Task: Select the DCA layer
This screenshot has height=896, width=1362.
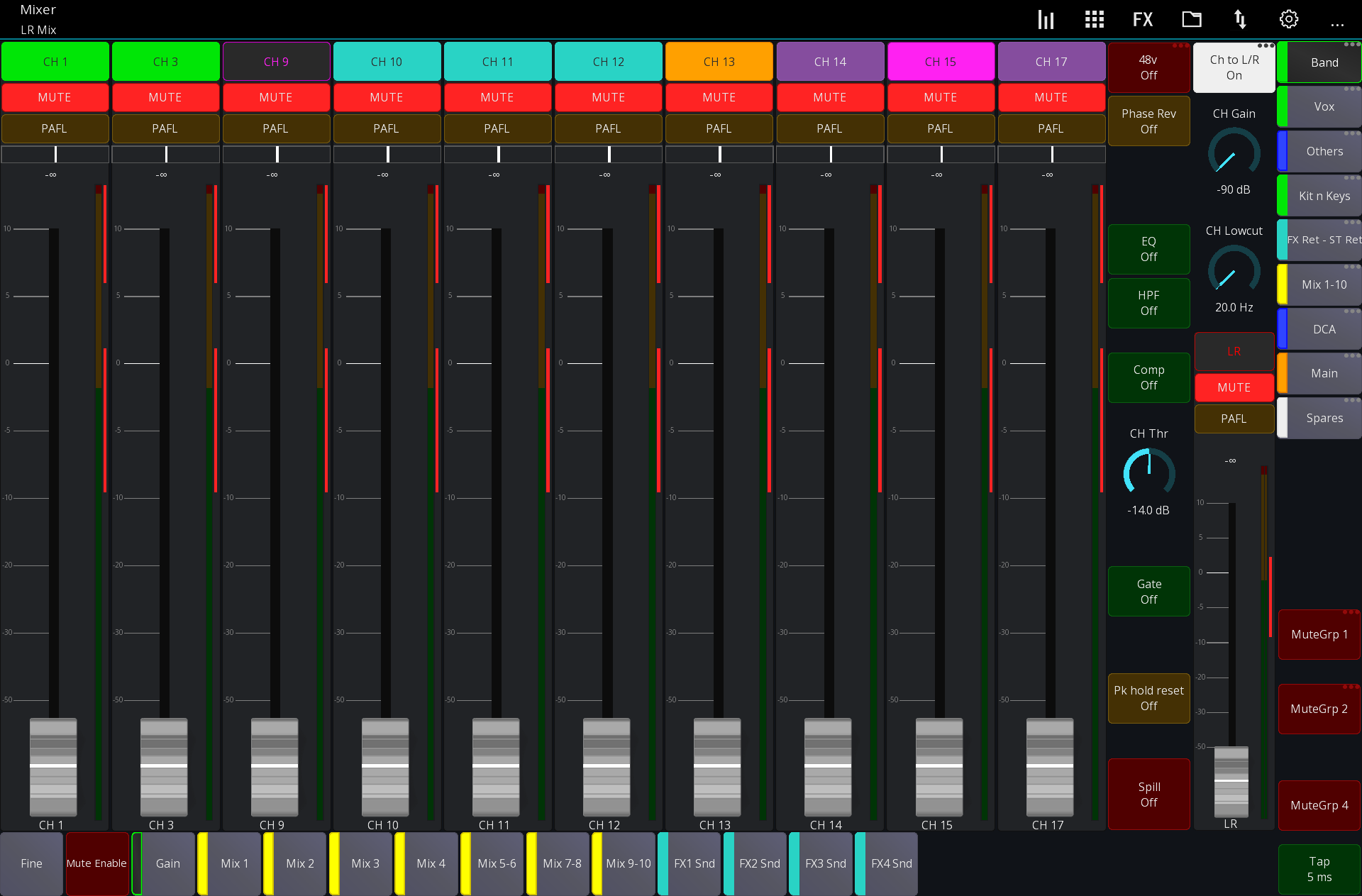Action: (1319, 329)
